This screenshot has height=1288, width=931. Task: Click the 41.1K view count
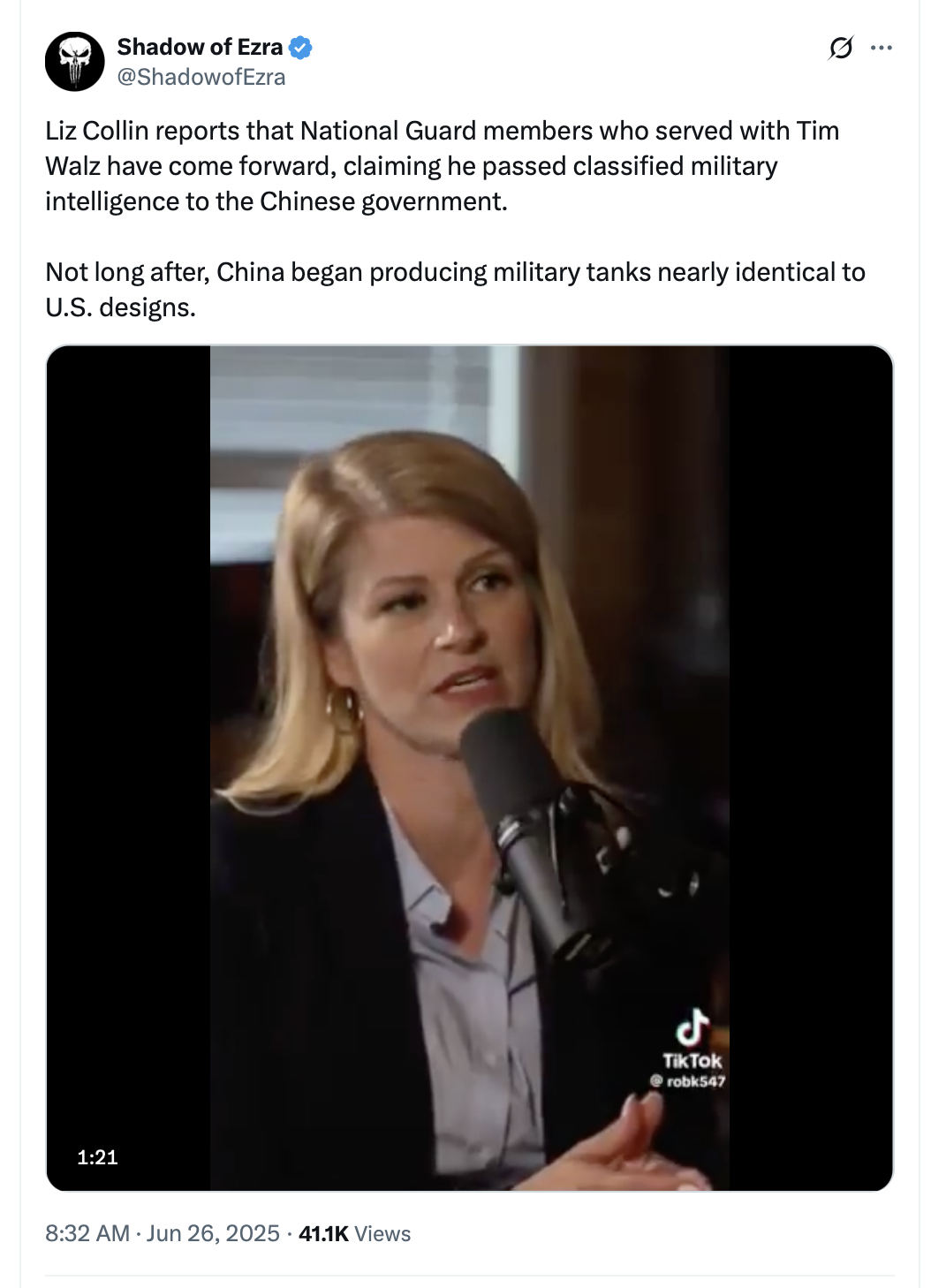point(324,1234)
